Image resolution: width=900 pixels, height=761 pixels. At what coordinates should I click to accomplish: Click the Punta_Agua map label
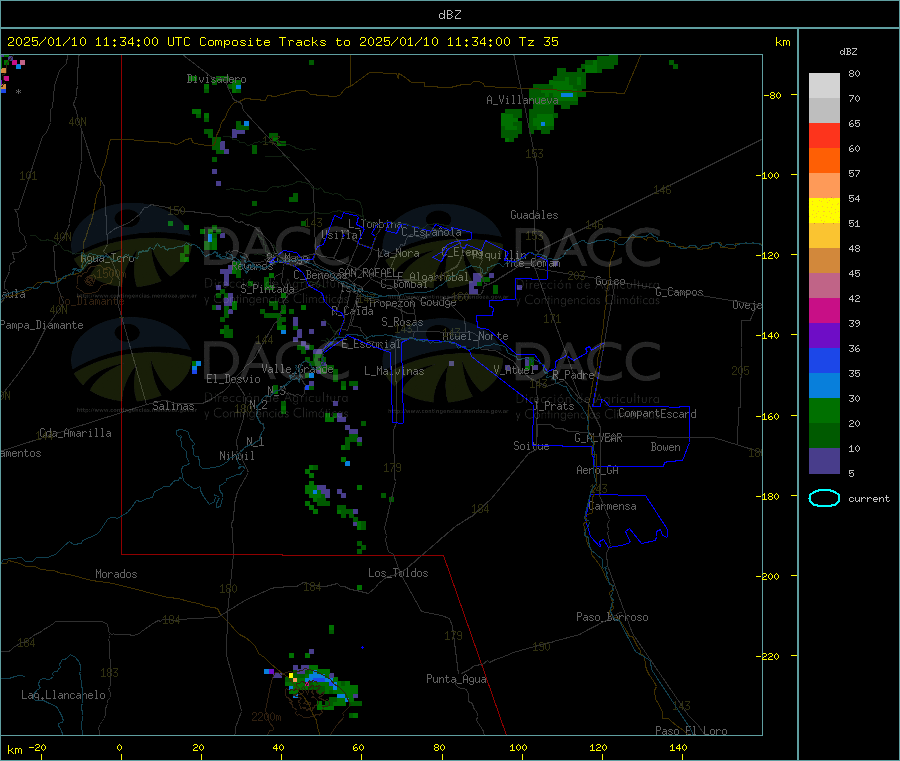(456, 679)
